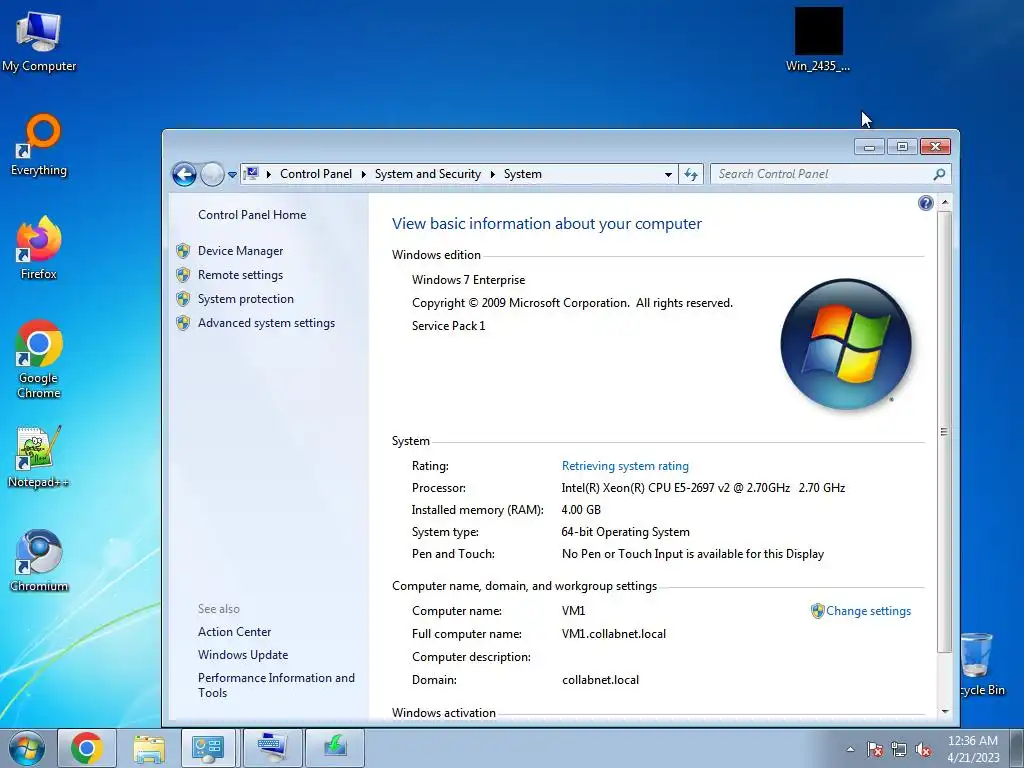The height and width of the screenshot is (768, 1024).
Task: Go to Control Panel breadcrumb
Action: click(316, 174)
